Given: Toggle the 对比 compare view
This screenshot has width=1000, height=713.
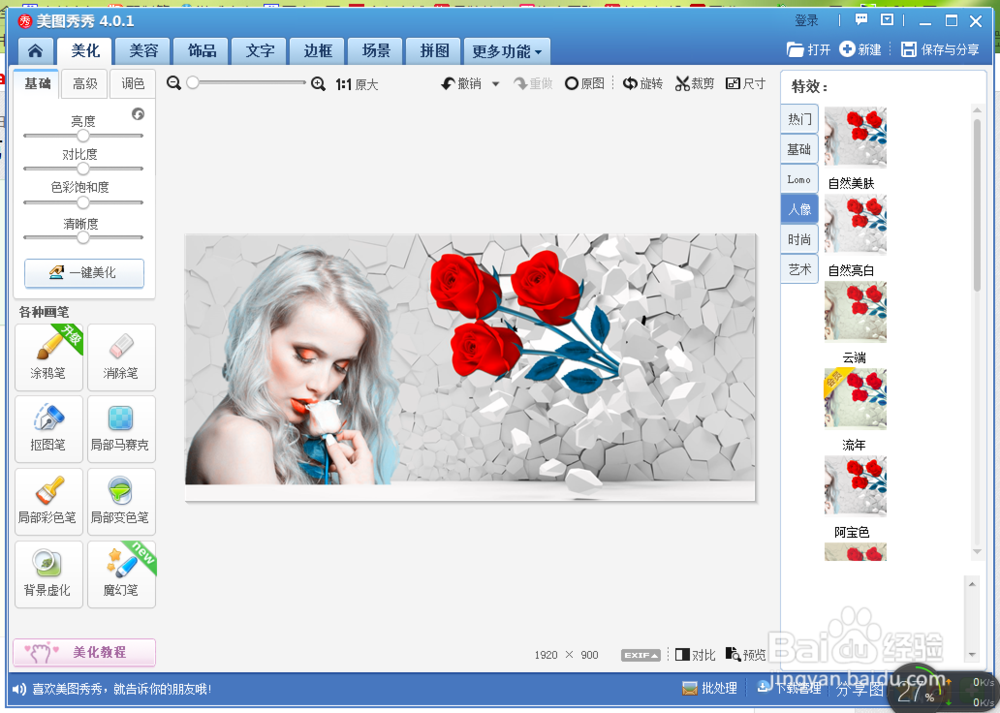Looking at the screenshot, I should pyautogui.click(x=695, y=655).
